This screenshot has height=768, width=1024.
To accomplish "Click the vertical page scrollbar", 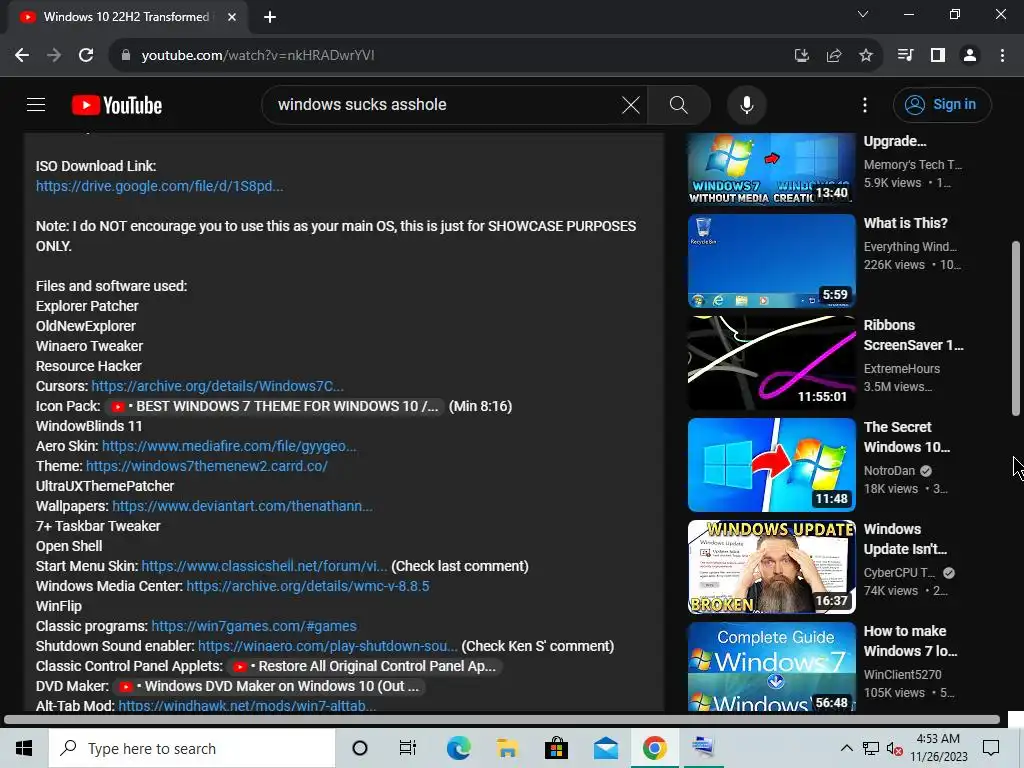I will click(x=1016, y=328).
